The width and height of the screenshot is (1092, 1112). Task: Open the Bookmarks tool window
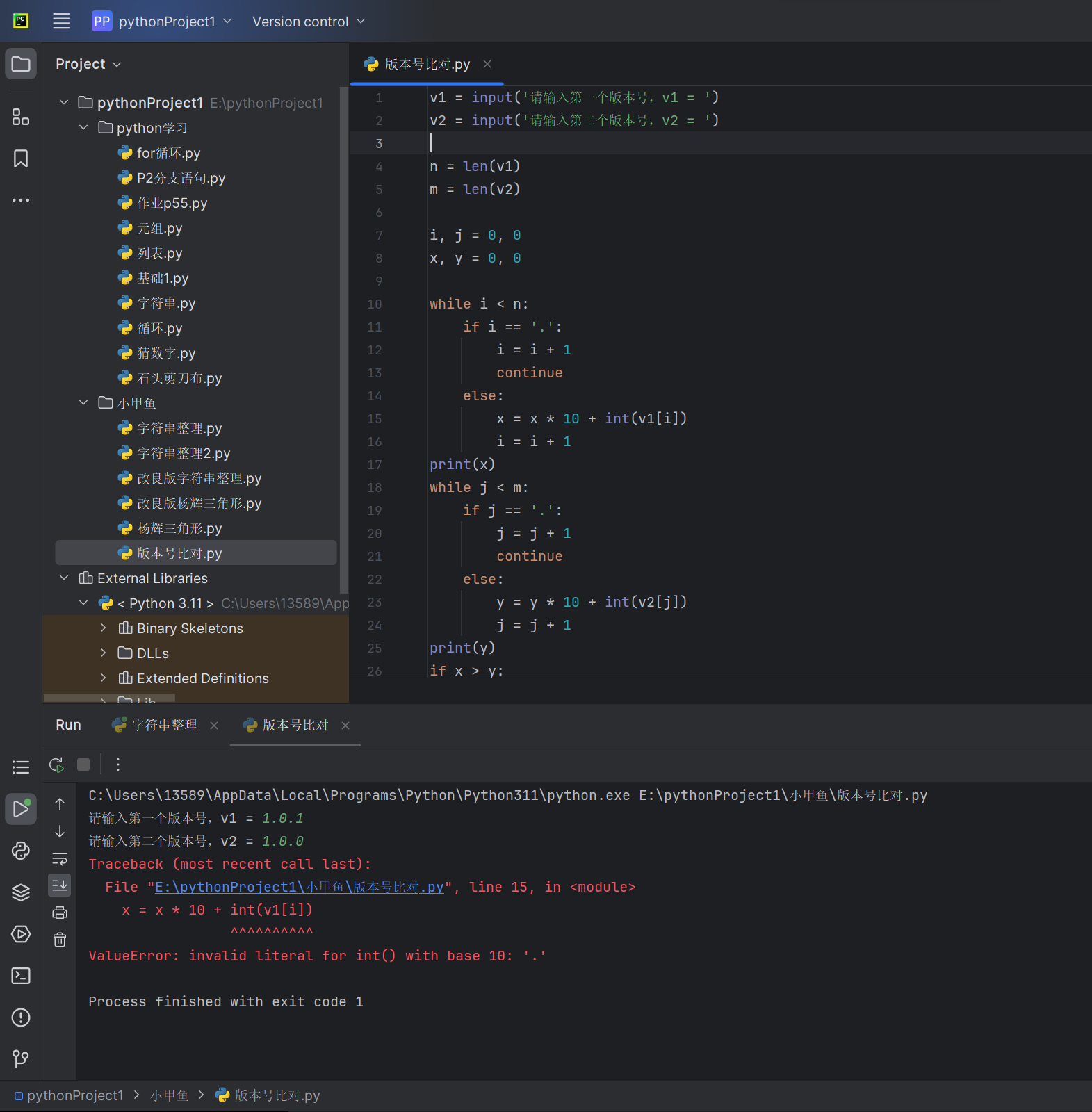(21, 158)
